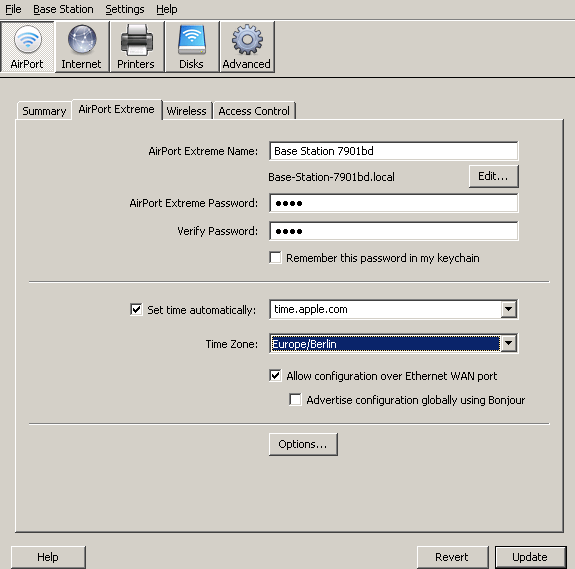Switch to the Disks drive icon
The width and height of the screenshot is (575, 569).
[192, 47]
